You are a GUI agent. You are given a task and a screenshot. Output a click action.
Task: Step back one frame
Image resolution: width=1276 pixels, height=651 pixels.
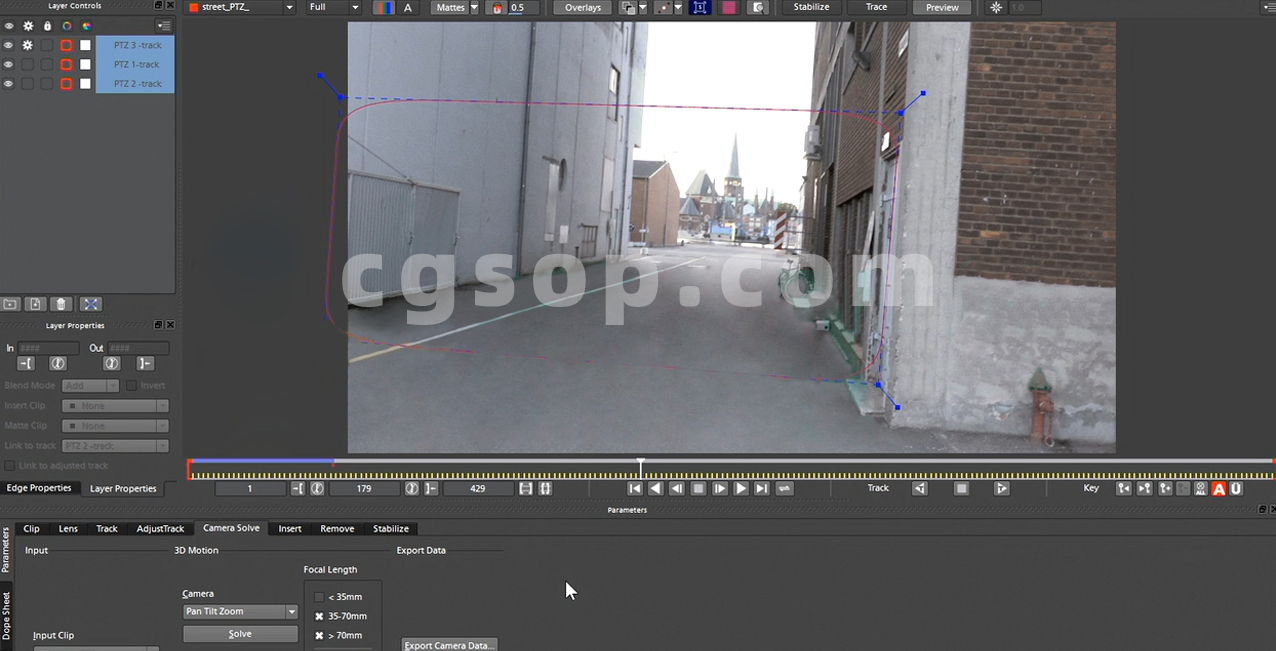[677, 488]
